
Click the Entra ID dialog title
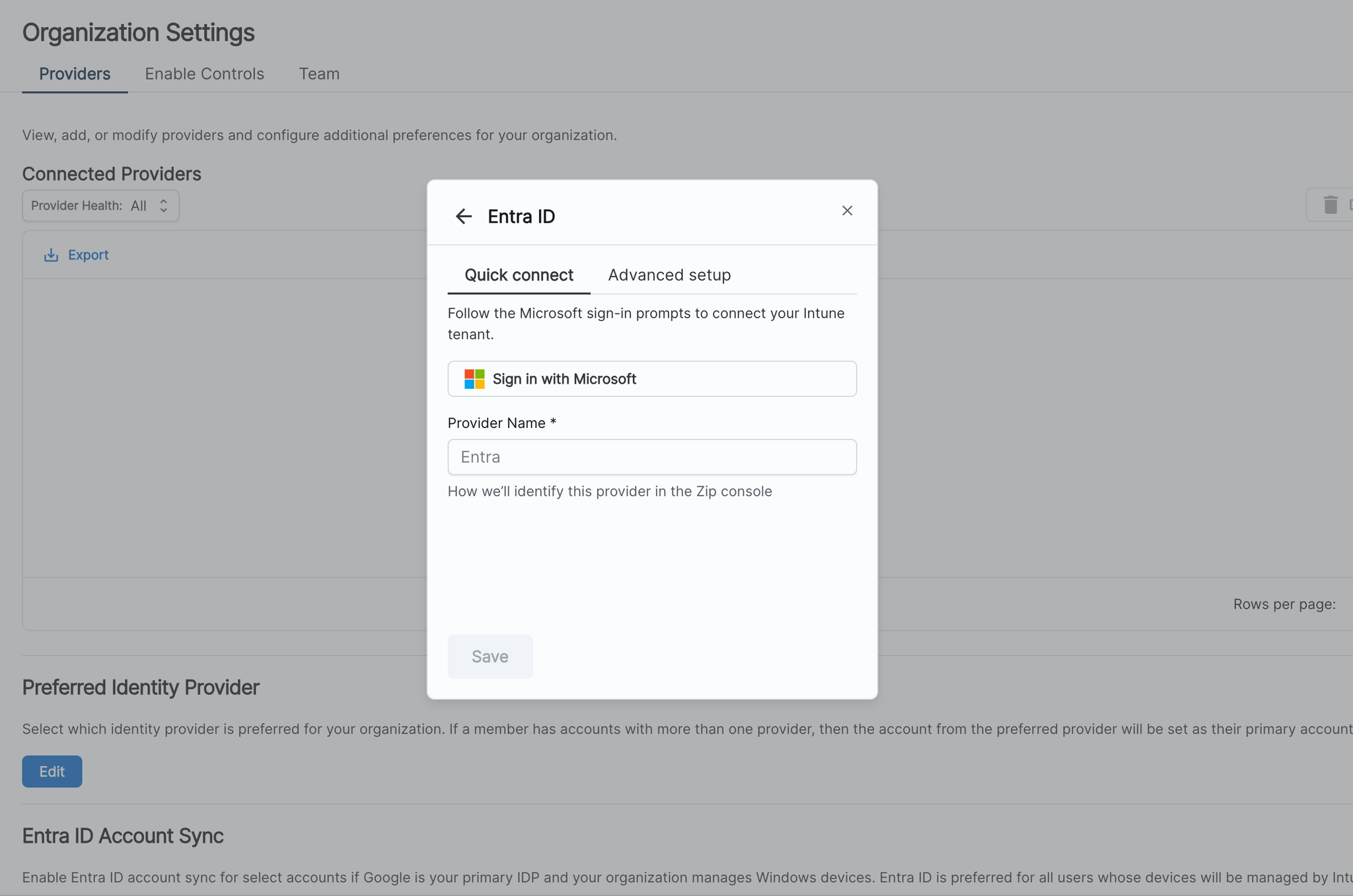click(521, 217)
